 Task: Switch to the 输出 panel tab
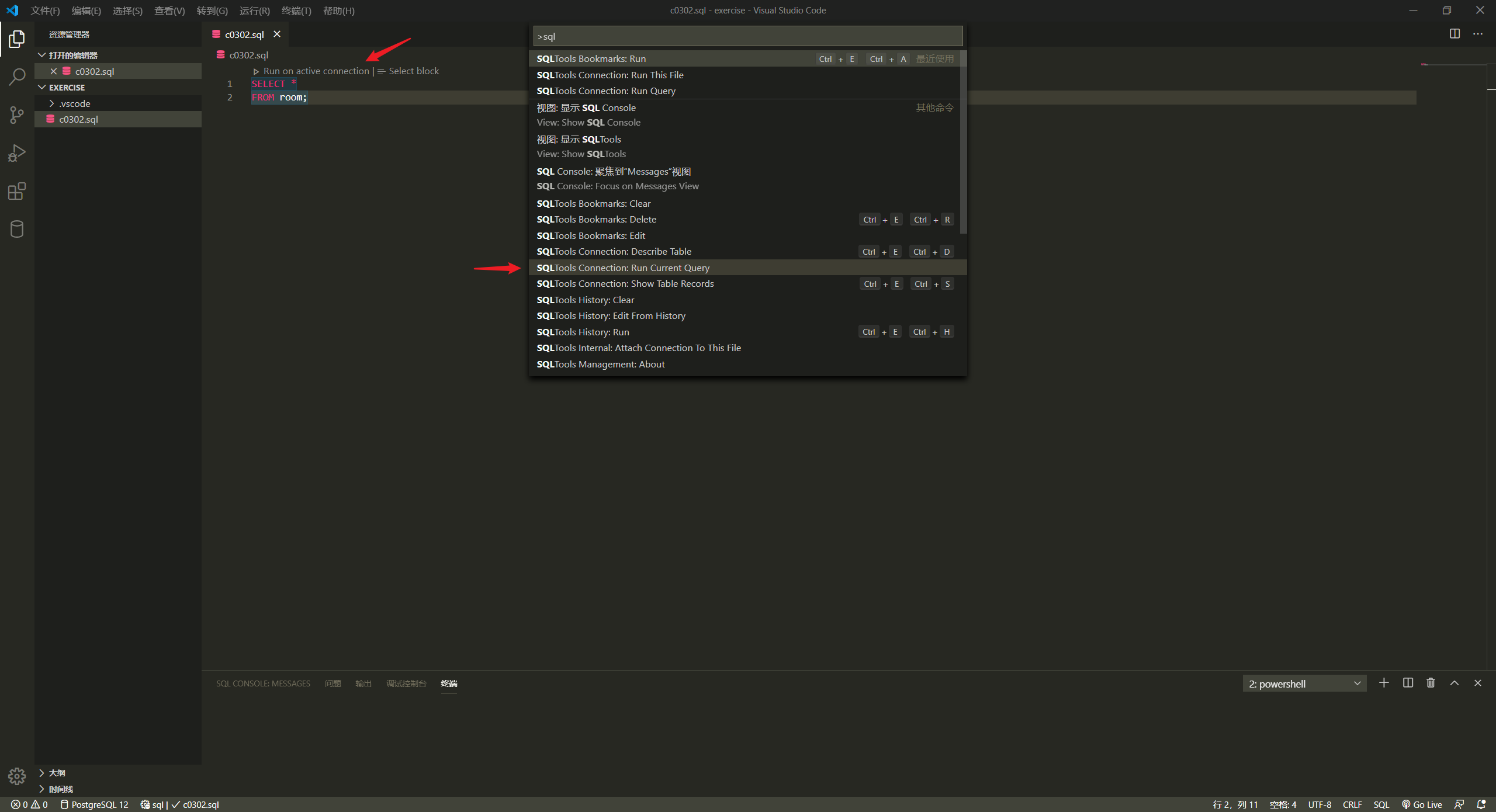[363, 683]
